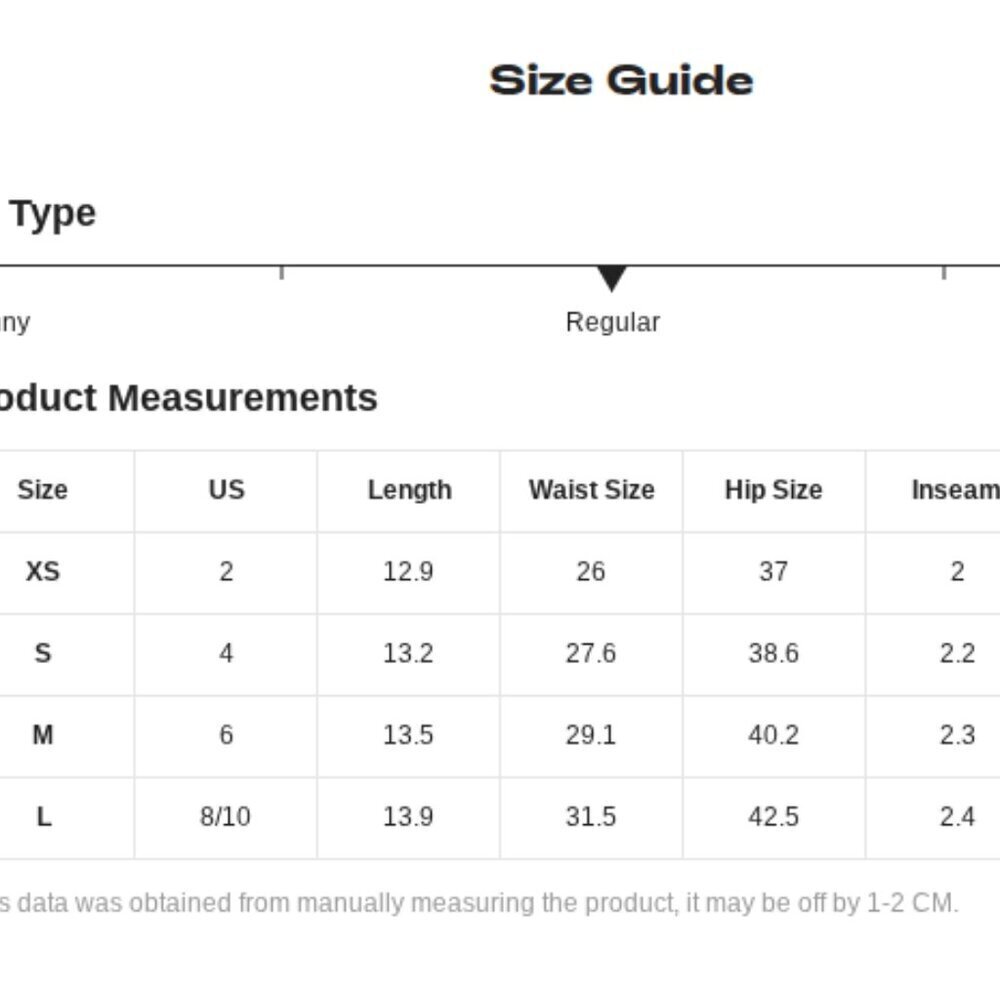
Task: Click the 27.6 waist size cell
Action: tap(590, 654)
